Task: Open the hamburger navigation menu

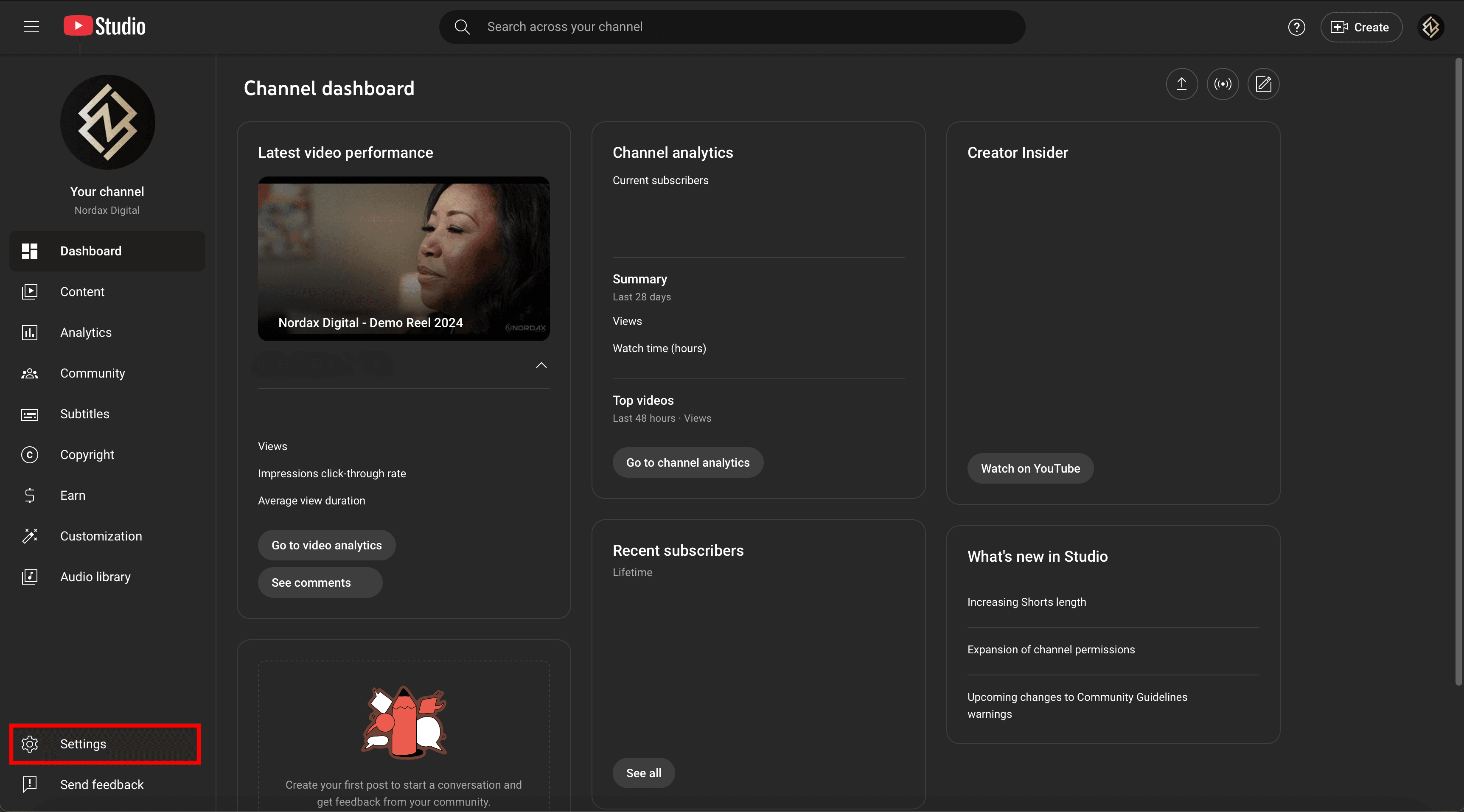Action: (x=31, y=27)
